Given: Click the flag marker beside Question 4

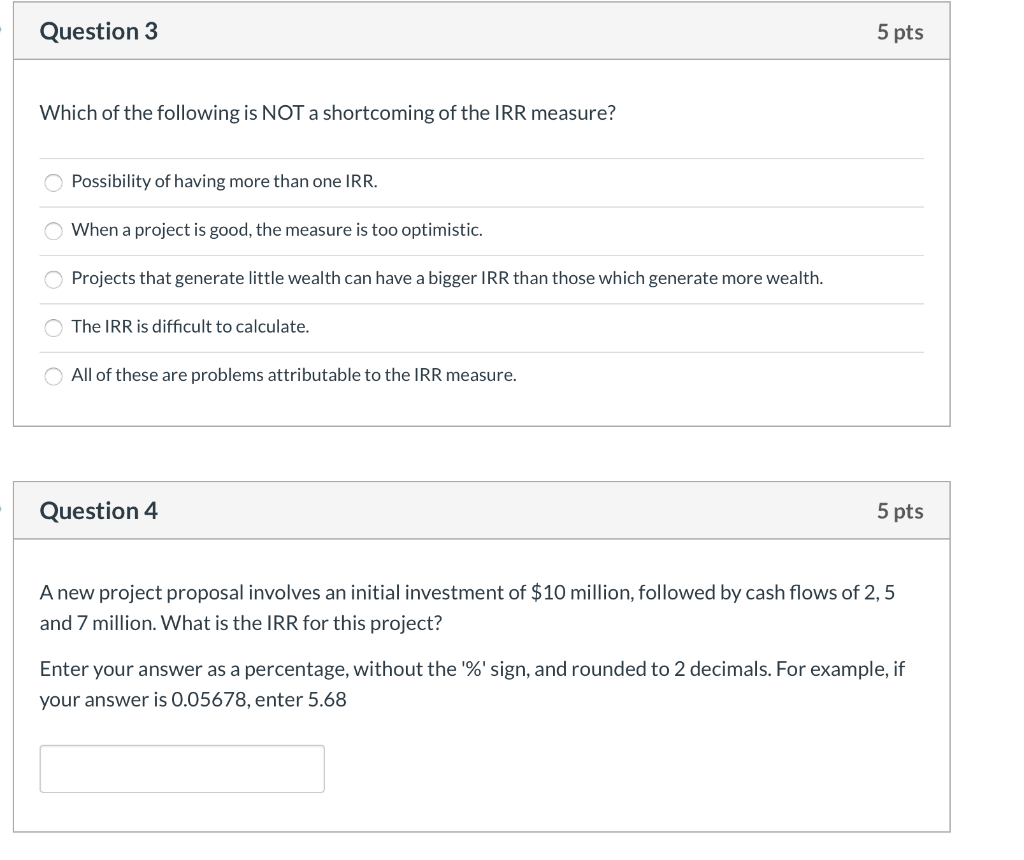Looking at the screenshot, I should click(x=1, y=509).
